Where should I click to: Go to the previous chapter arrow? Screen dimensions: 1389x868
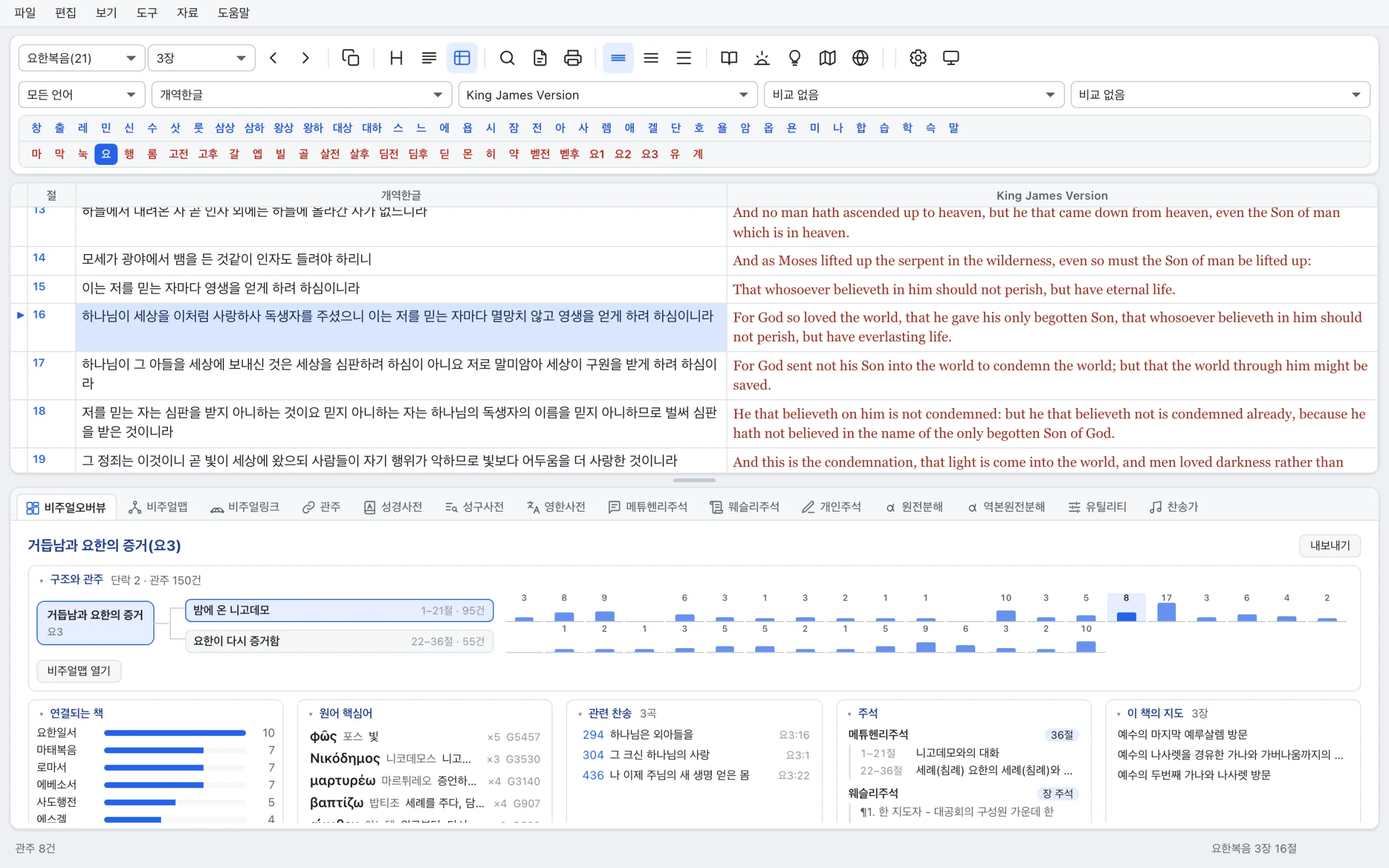point(274,58)
